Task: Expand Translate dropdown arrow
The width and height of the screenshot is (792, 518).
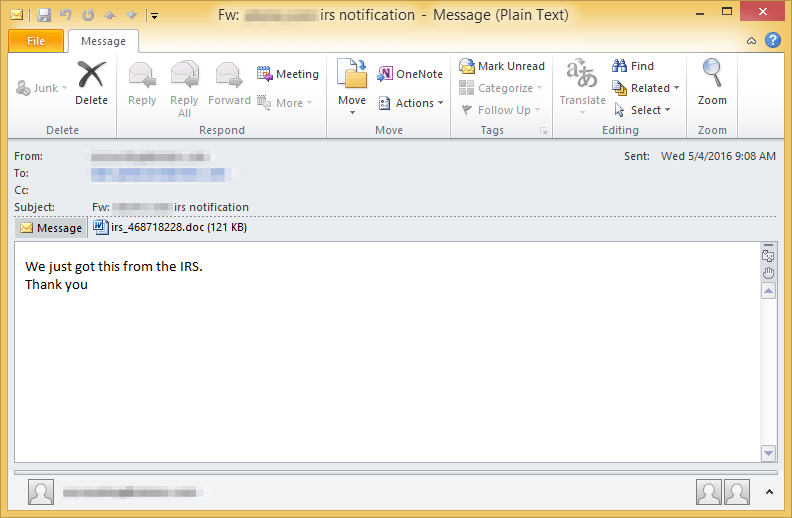Action: (582, 113)
